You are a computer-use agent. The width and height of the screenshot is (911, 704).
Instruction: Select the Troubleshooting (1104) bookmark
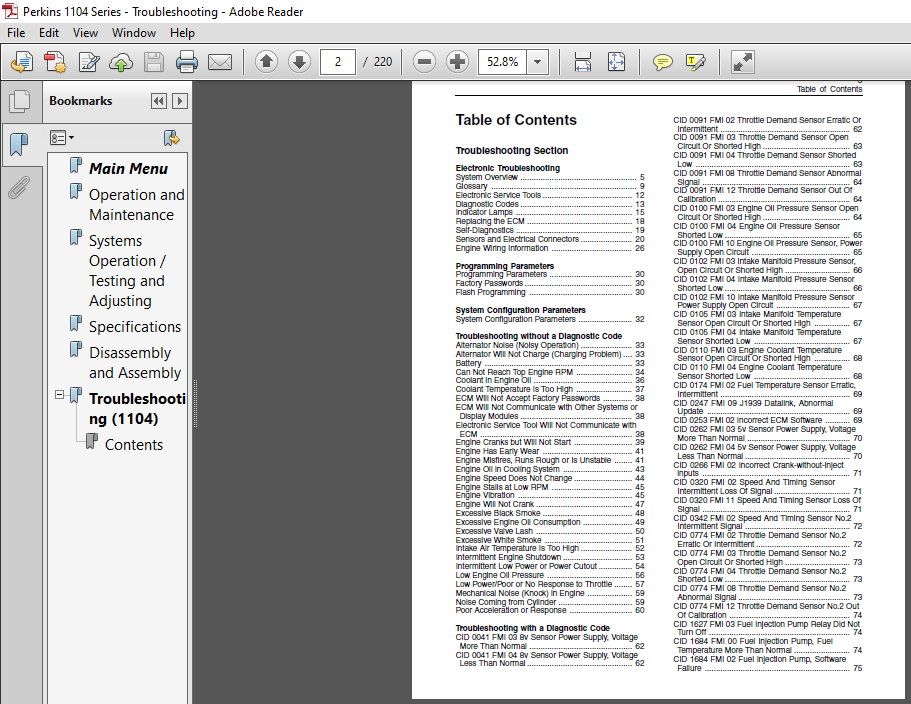point(137,408)
